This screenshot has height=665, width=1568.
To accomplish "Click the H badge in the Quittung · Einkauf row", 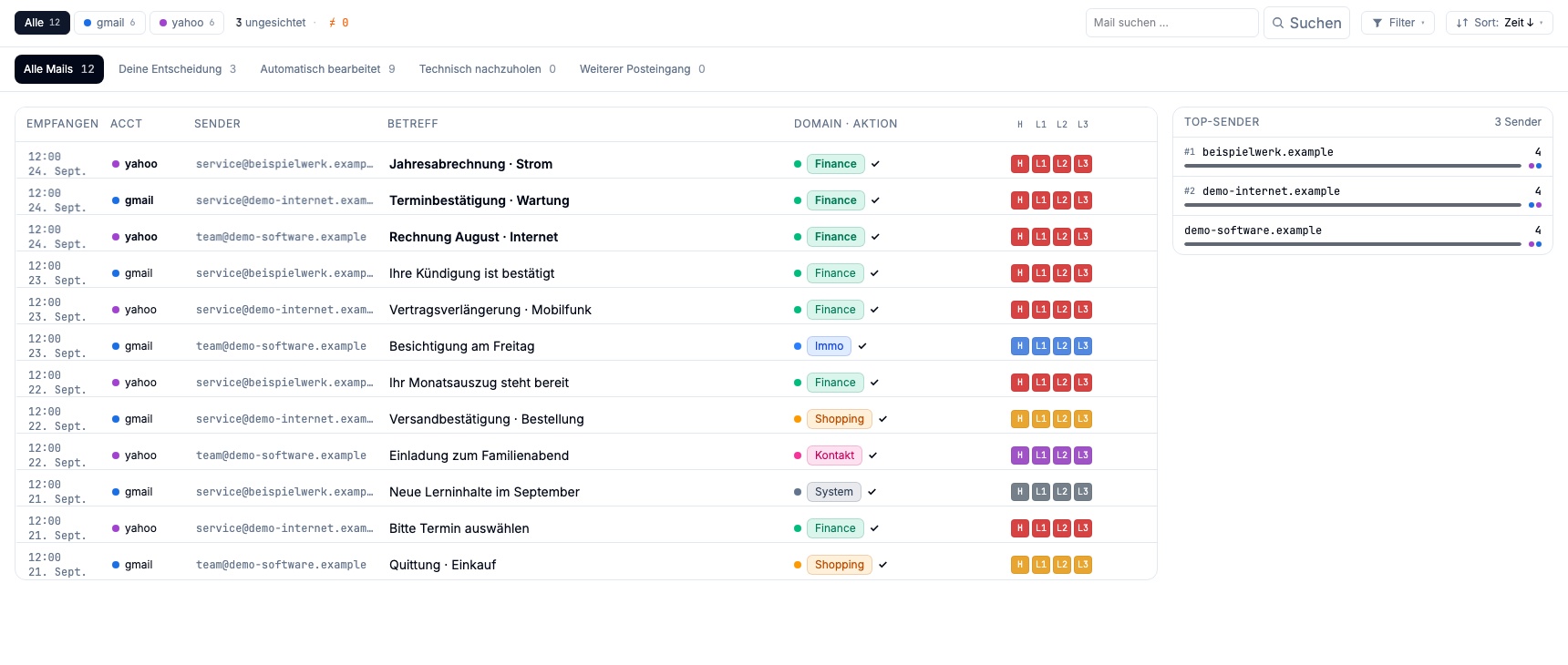I will tap(1020, 565).
